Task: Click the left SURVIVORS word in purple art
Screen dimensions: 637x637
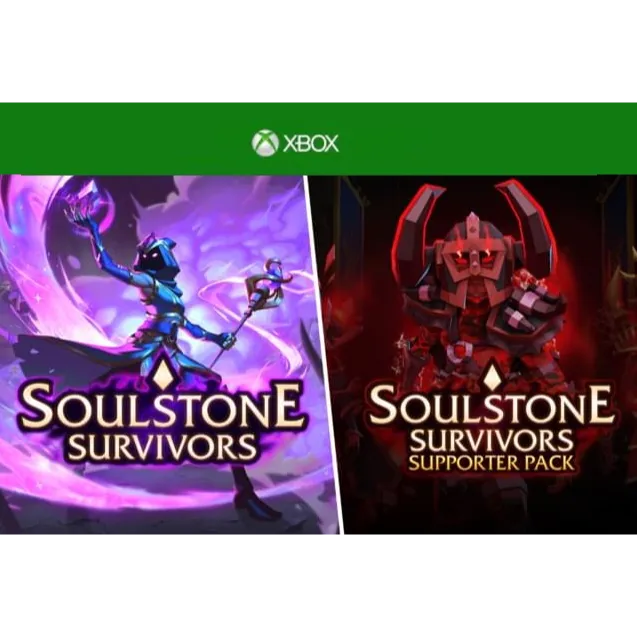Action: point(162,447)
